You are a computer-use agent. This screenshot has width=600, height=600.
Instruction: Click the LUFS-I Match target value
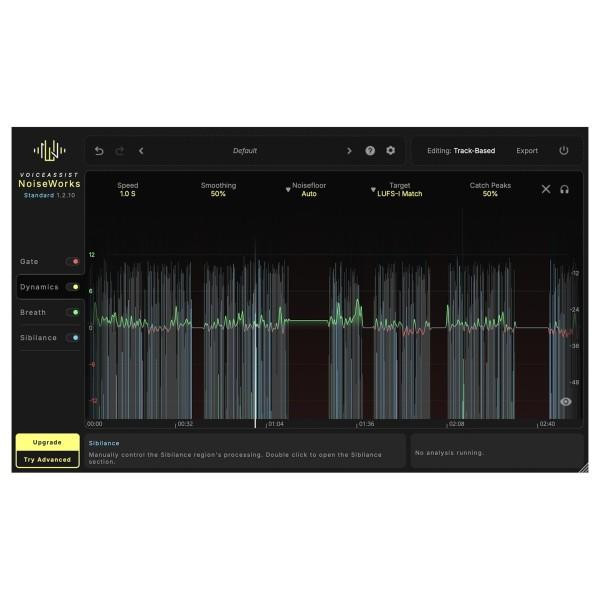click(399, 194)
